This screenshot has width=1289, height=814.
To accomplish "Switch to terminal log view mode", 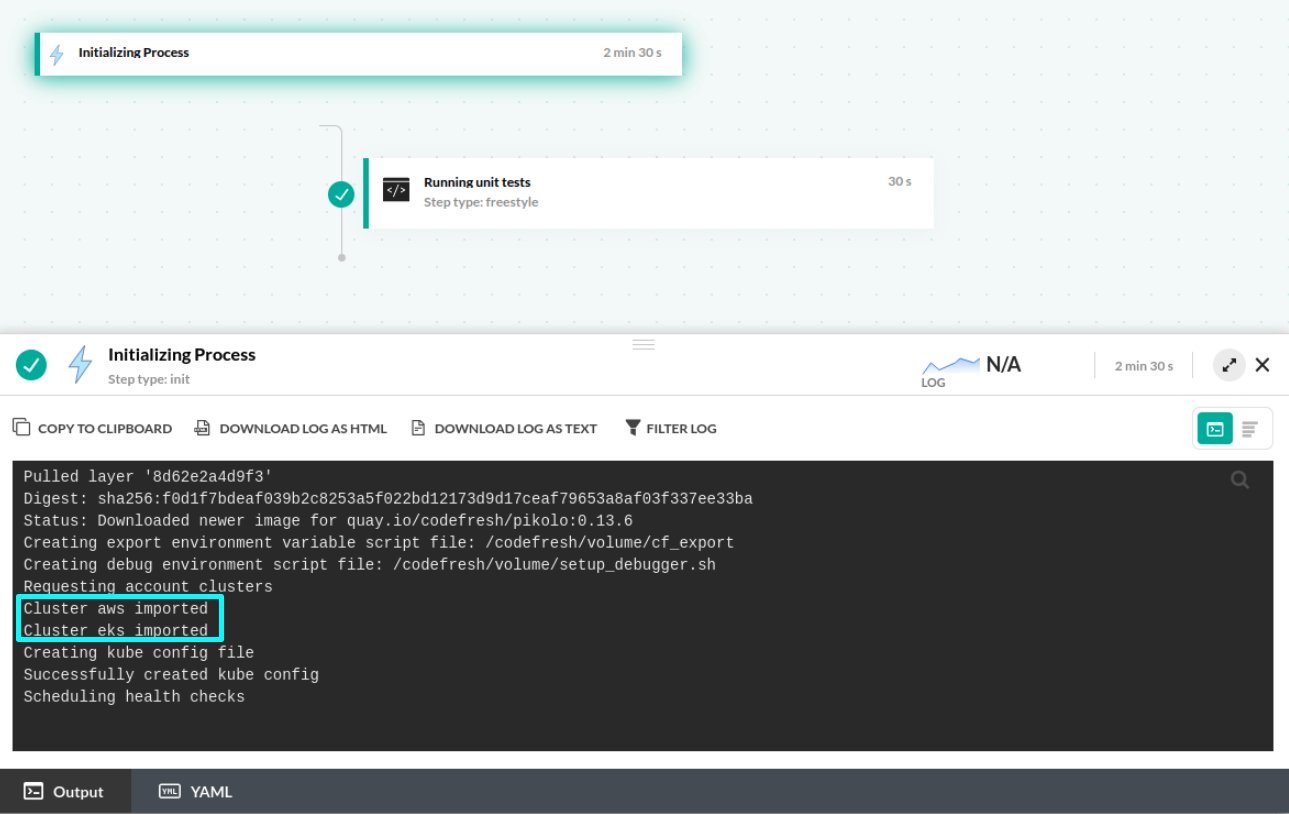I will point(1215,429).
